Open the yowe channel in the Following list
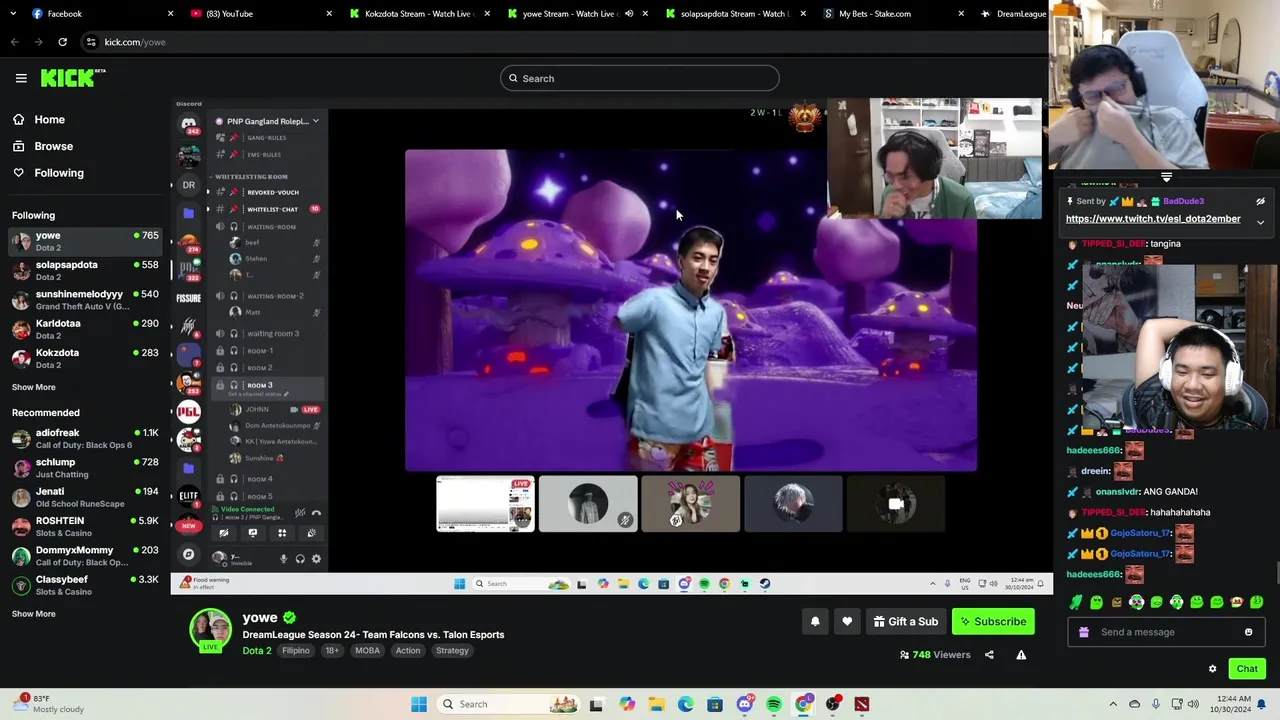Image resolution: width=1280 pixels, height=720 pixels. click(85, 241)
